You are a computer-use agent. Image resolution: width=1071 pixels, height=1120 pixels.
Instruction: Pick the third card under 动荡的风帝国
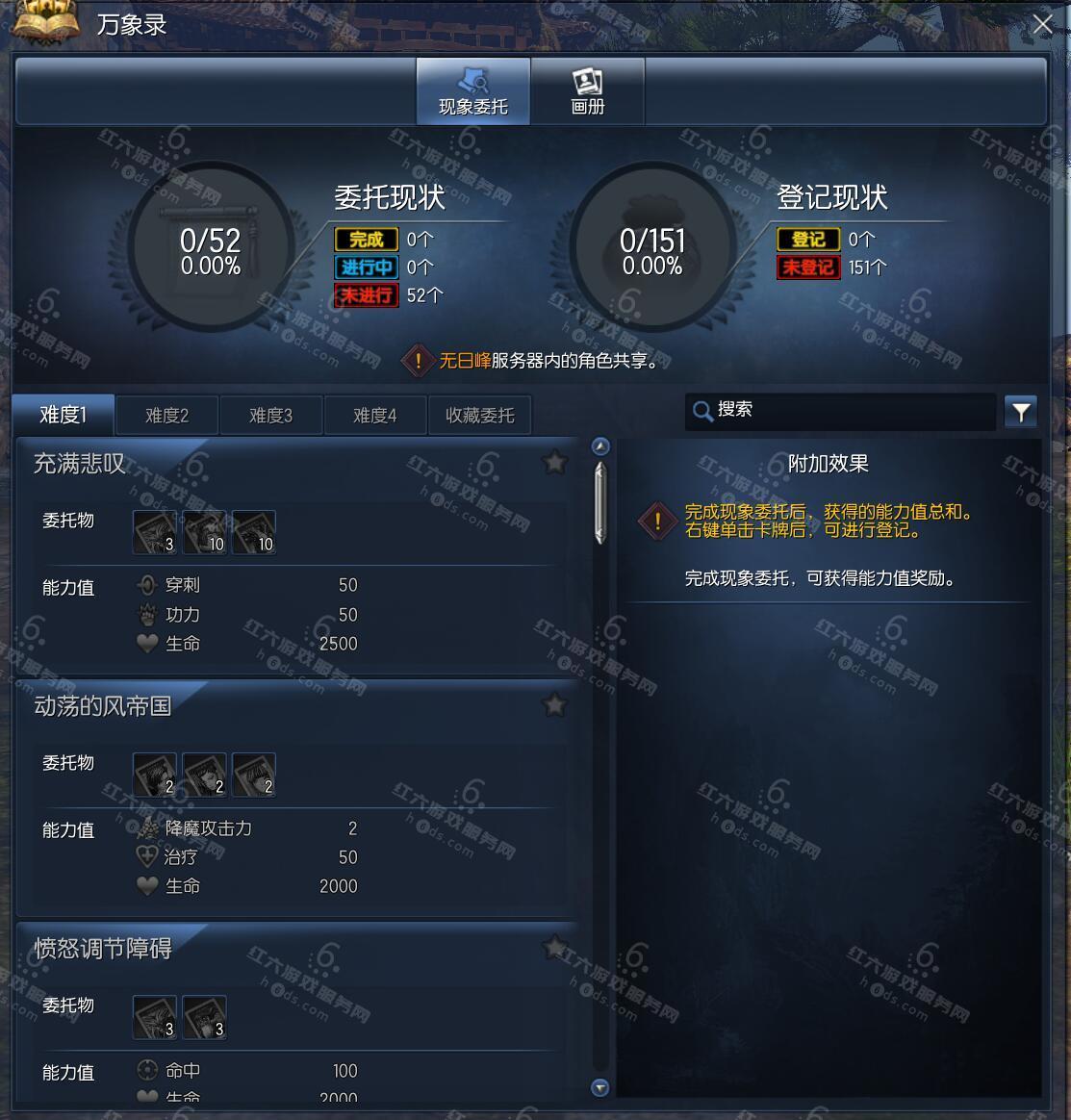coord(254,775)
